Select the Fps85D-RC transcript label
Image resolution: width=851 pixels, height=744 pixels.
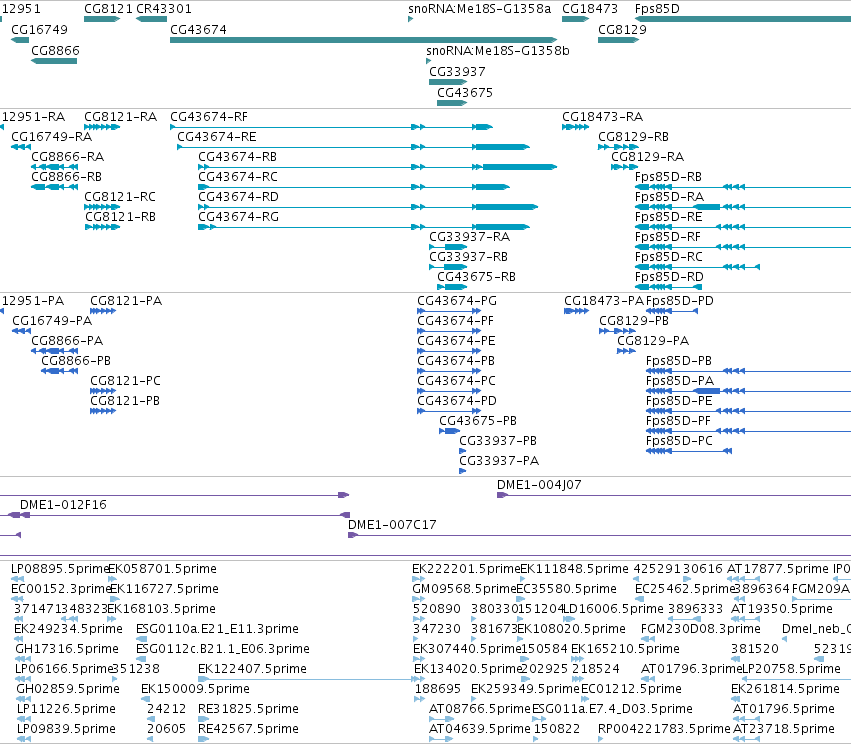[669, 257]
